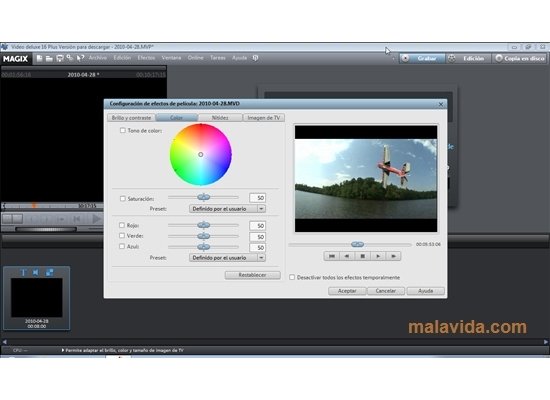The height and width of the screenshot is (400, 550).
Task: Click the Rojo value field
Action: tap(257, 226)
